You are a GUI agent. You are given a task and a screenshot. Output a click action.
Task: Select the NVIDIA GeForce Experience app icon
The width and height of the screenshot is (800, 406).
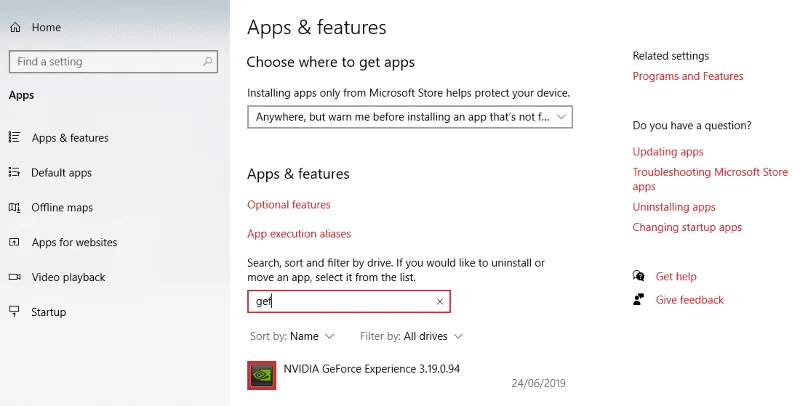point(262,375)
